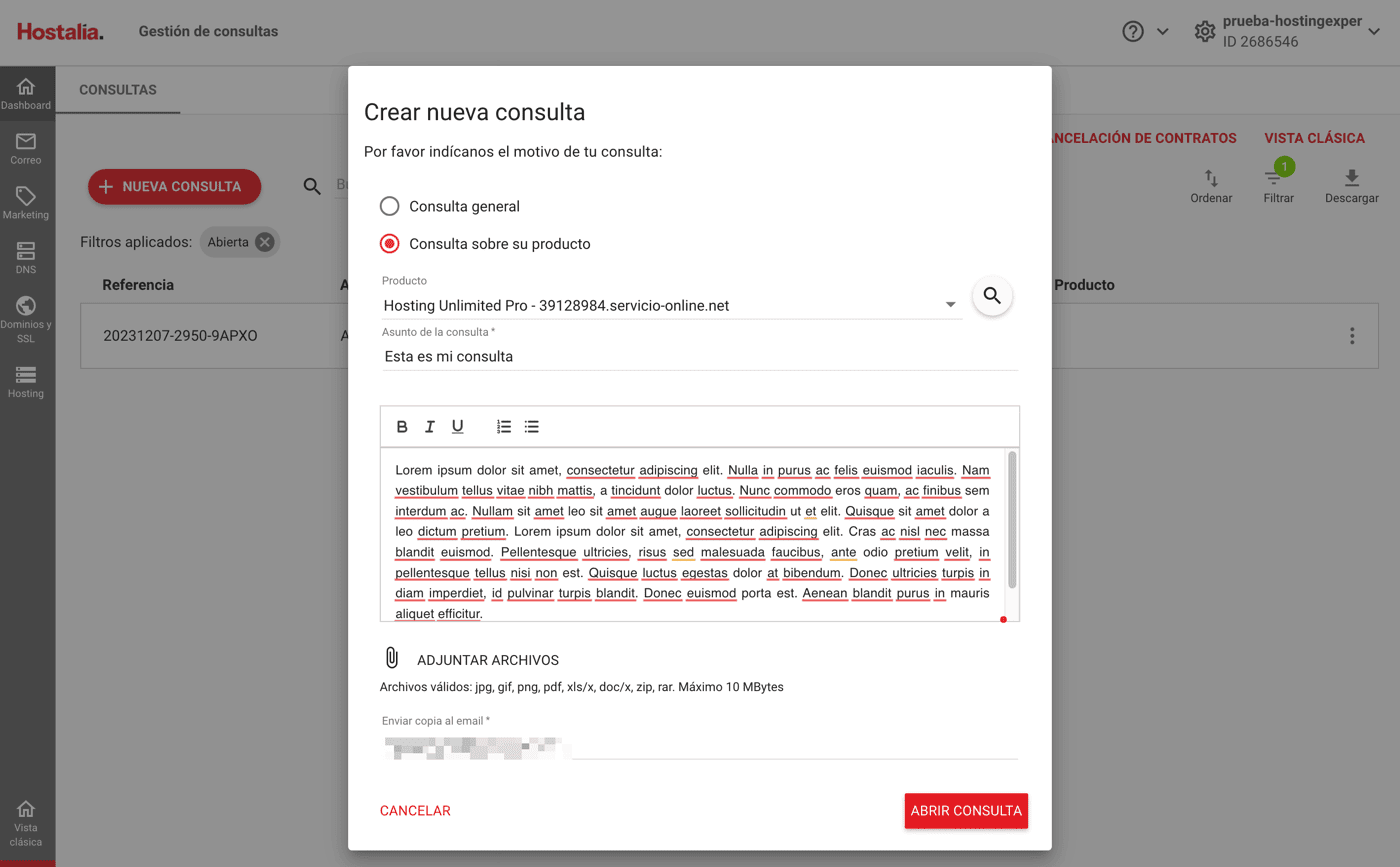Screen dimensions: 1400x867
Task: Open the Hosting sidebar section
Action: 26,382
